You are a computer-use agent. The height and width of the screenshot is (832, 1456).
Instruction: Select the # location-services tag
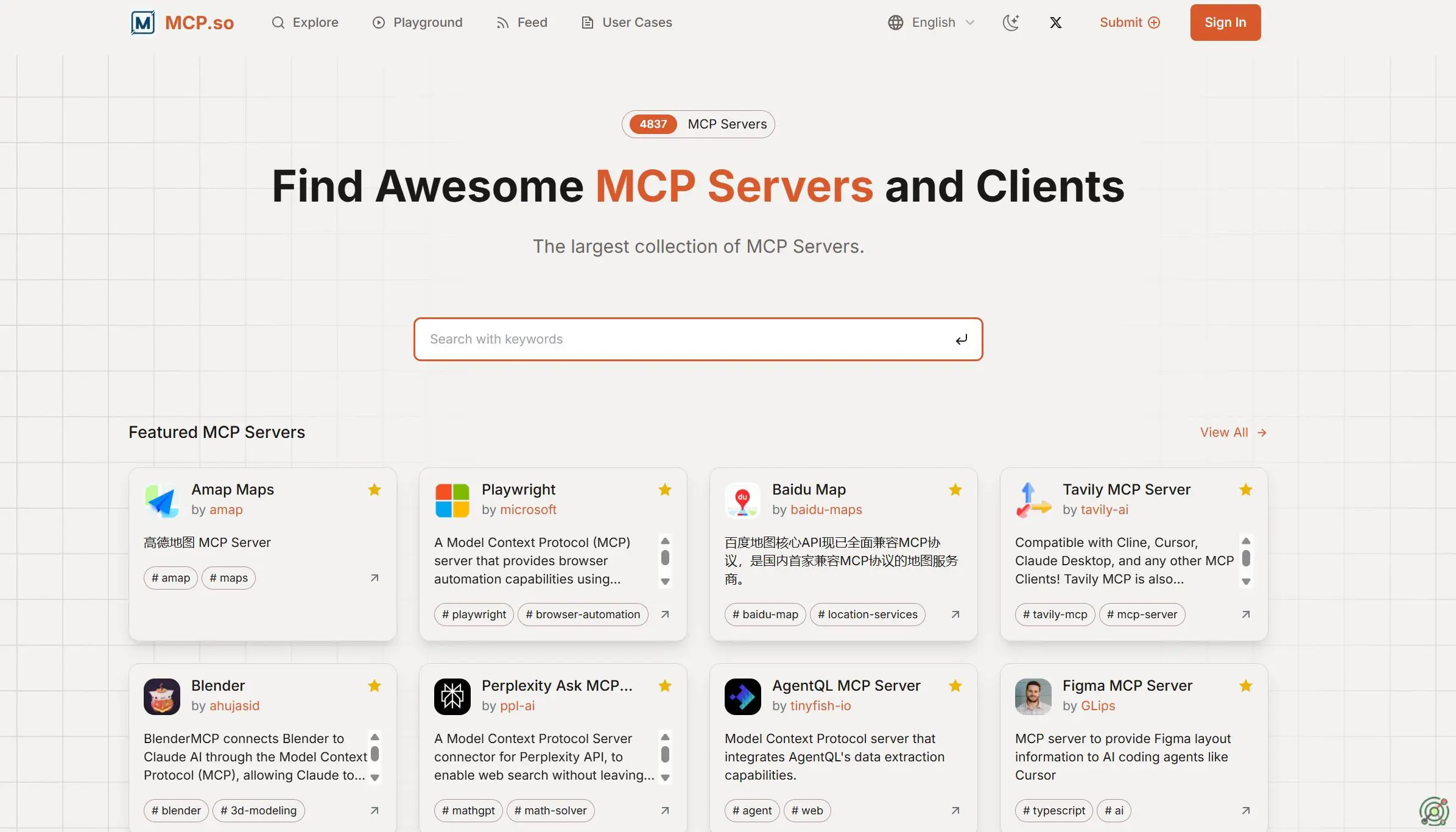click(x=868, y=615)
